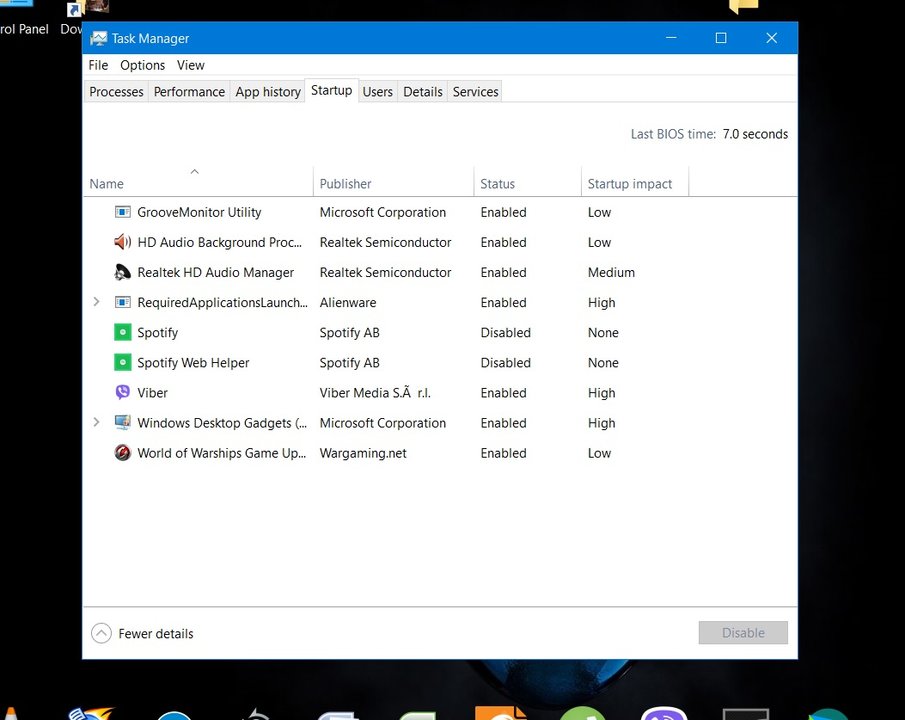Expand the RequiredApplicationsLauncher group
Screen dimensions: 905x720
(96, 302)
